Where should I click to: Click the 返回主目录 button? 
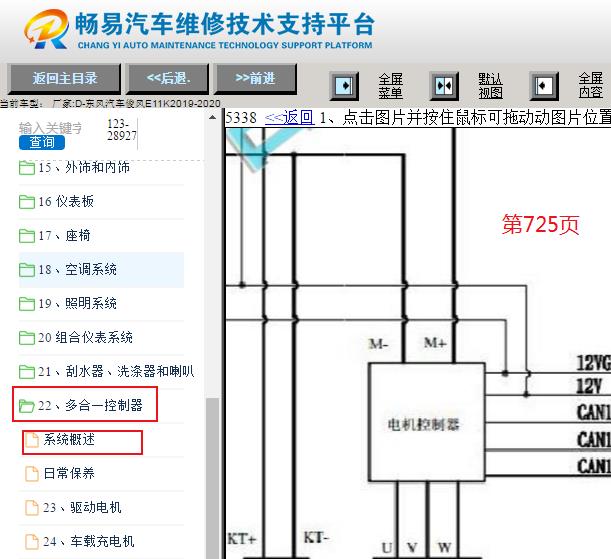(x=65, y=79)
